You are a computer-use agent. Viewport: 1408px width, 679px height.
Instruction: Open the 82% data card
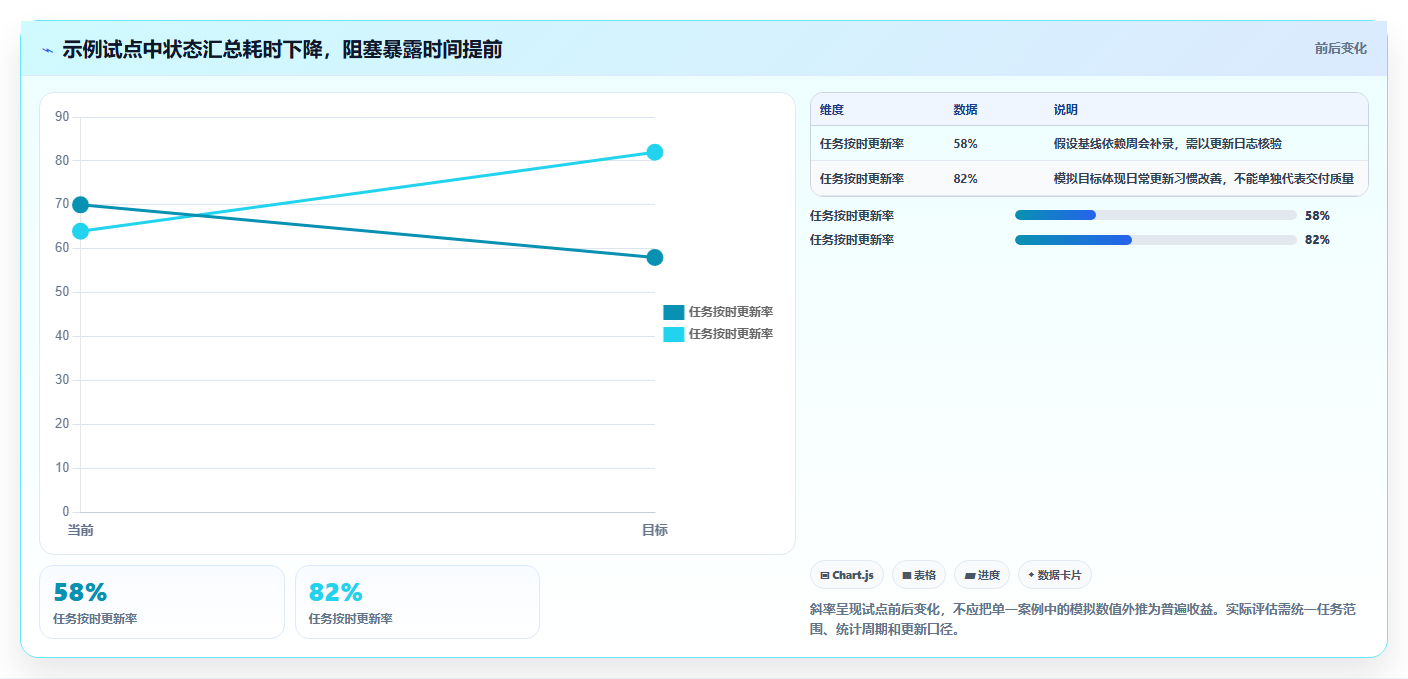418,602
